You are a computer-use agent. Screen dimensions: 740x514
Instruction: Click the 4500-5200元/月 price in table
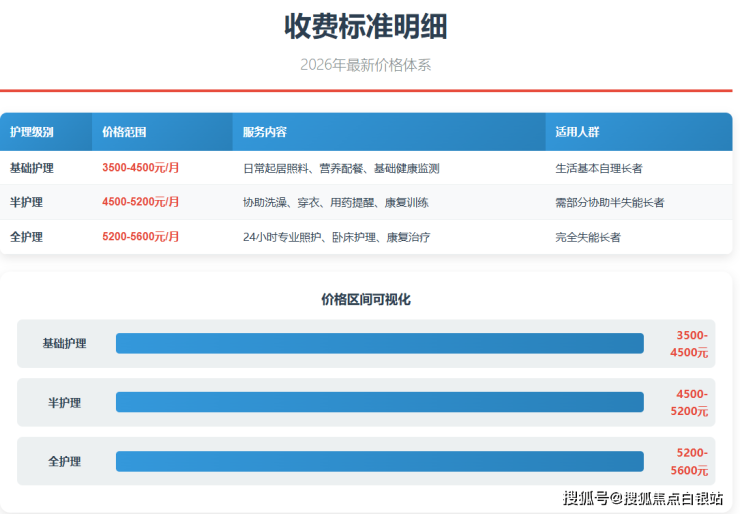click(140, 202)
